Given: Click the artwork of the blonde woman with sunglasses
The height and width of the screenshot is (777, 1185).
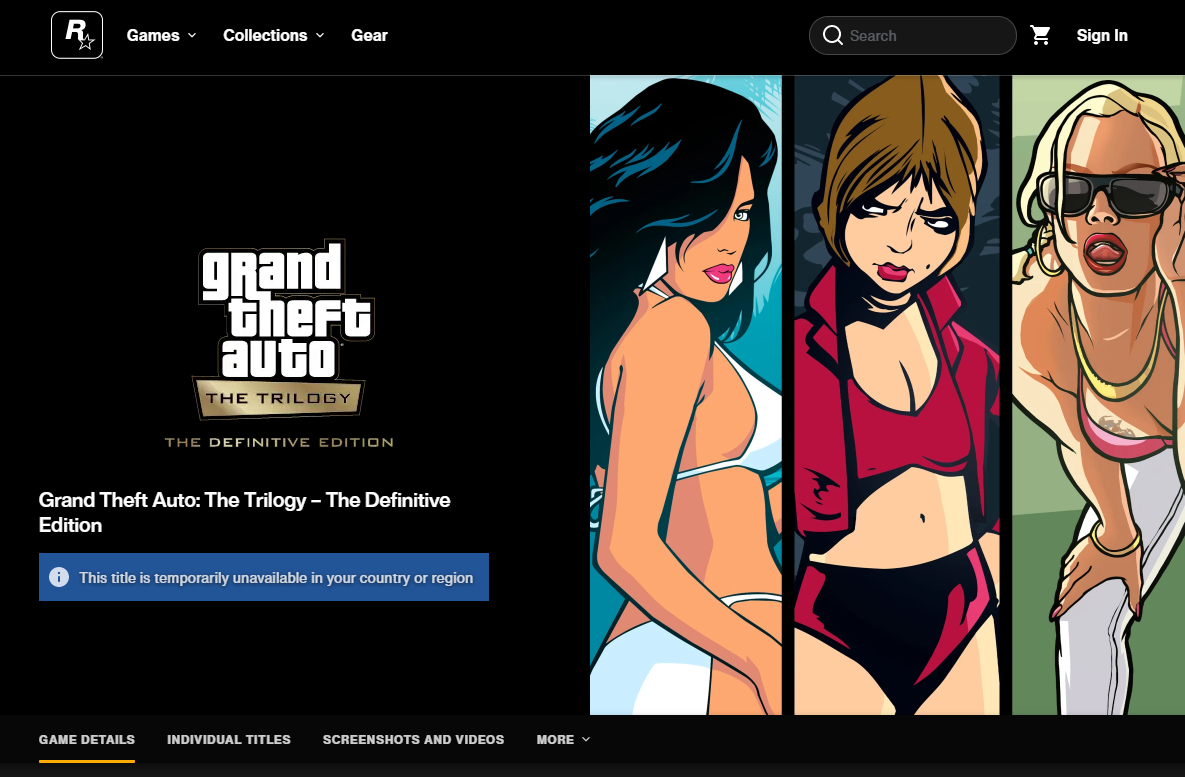Looking at the screenshot, I should click(x=1098, y=400).
